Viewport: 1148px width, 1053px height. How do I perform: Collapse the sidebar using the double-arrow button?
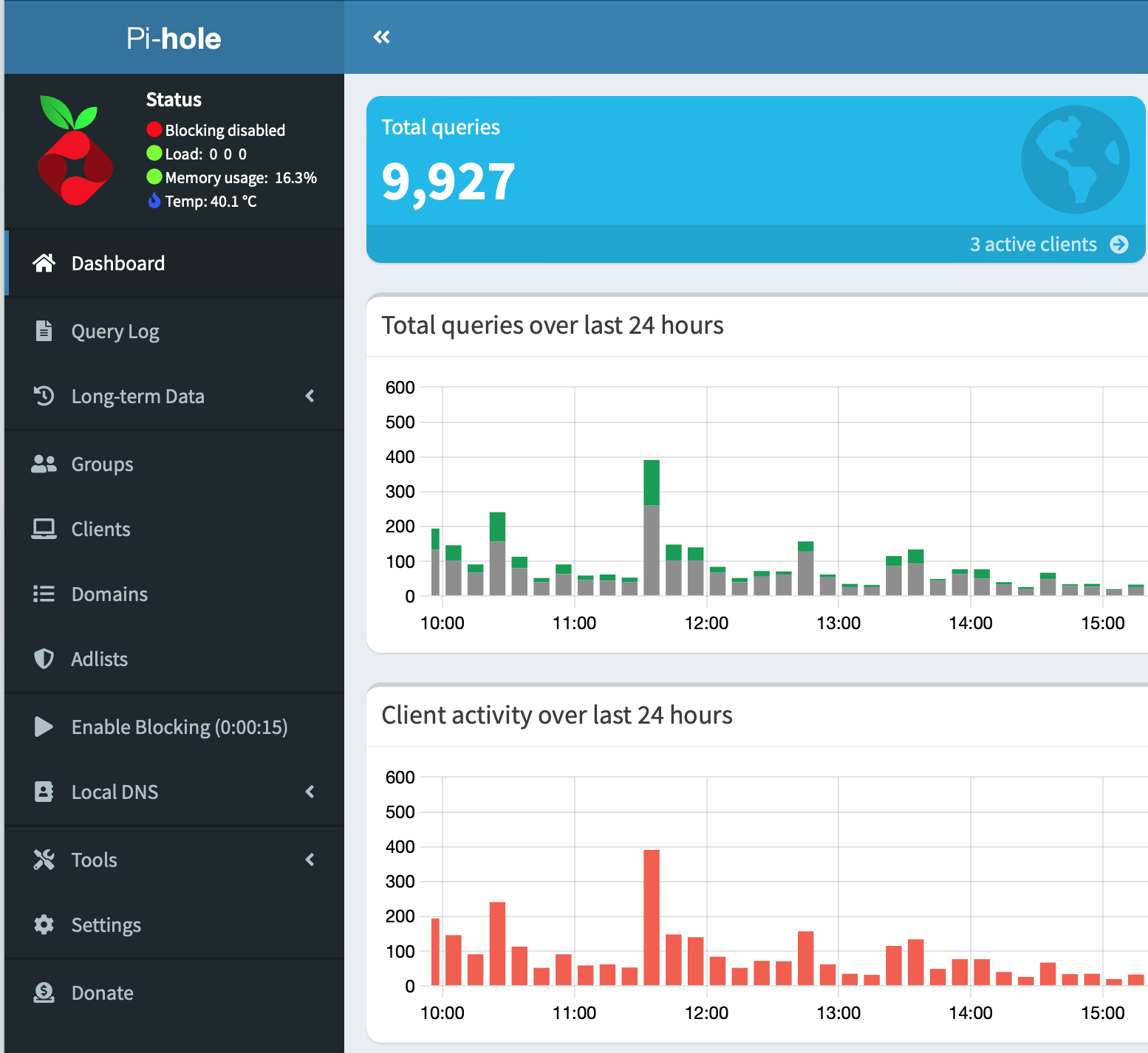[381, 36]
